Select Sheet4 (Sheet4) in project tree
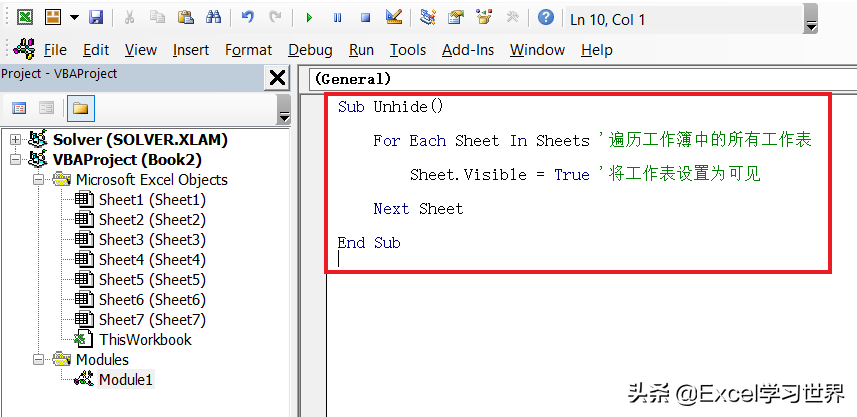Image resolution: width=857 pixels, height=417 pixels. pyautogui.click(x=152, y=260)
